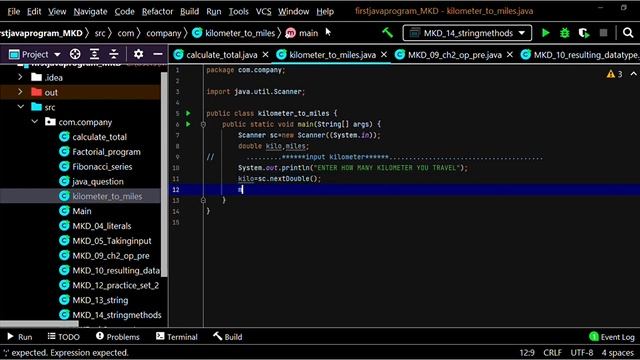Open the View menu

click(x=57, y=11)
